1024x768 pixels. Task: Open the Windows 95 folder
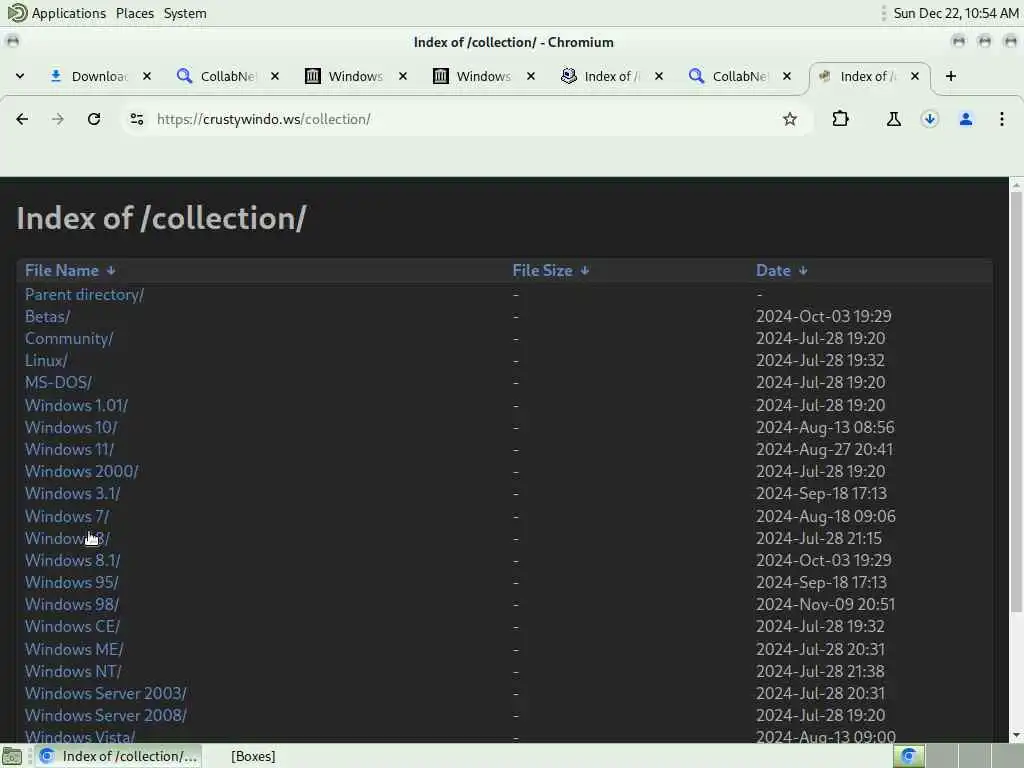coord(72,583)
